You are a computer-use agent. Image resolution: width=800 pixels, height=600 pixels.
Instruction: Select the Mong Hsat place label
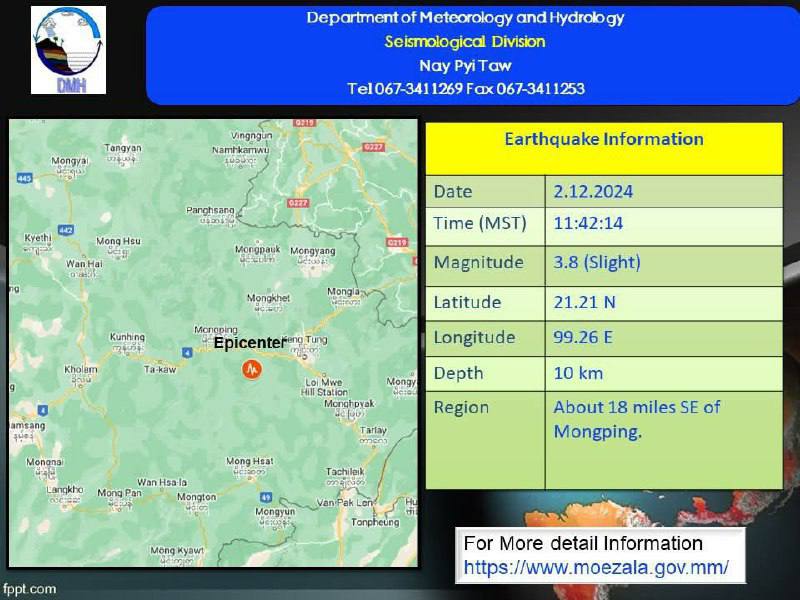(249, 461)
